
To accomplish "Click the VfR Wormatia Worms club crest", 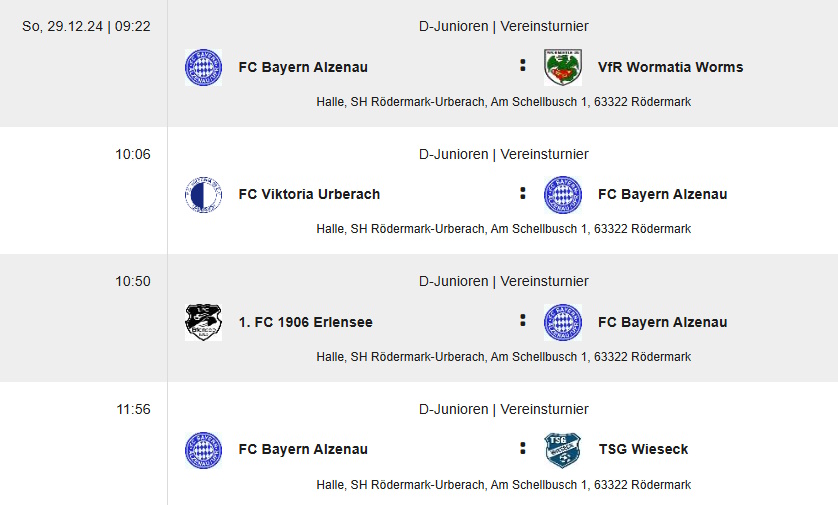I will 563,67.
